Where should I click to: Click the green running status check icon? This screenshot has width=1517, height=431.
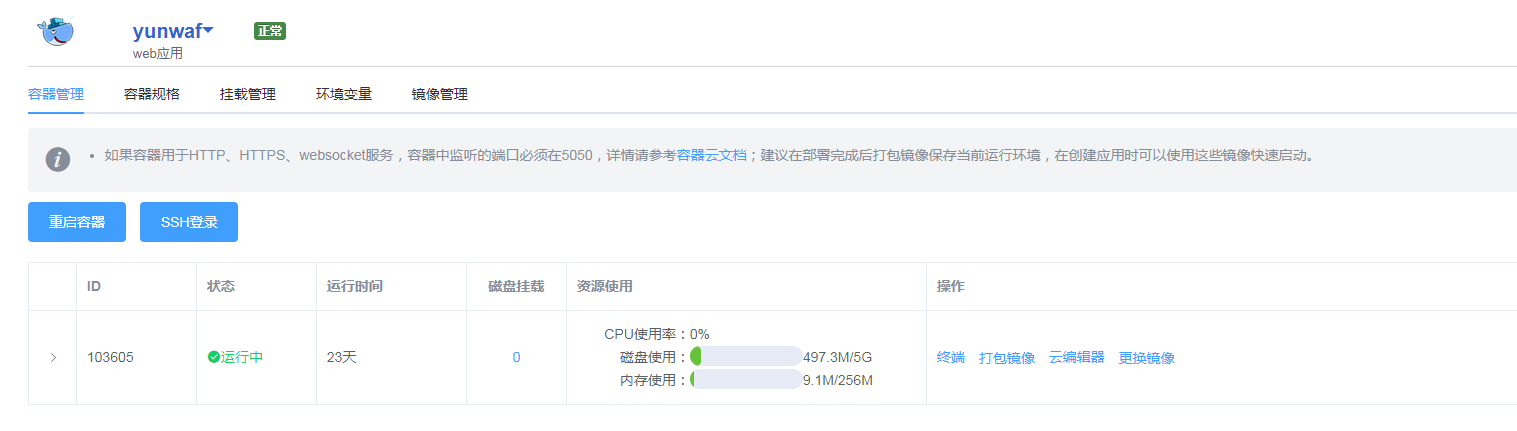[213, 357]
